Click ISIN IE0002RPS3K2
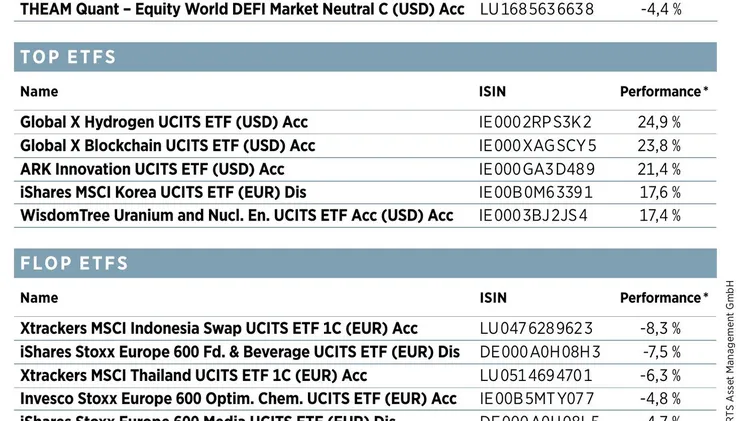The width and height of the screenshot is (750, 421). click(535, 122)
